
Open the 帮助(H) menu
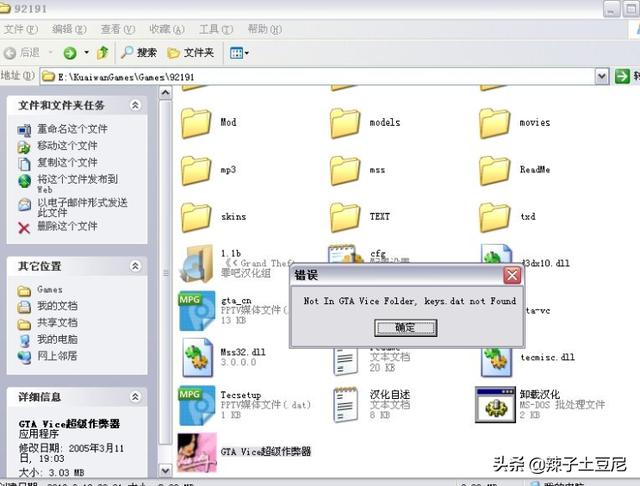[265, 29]
